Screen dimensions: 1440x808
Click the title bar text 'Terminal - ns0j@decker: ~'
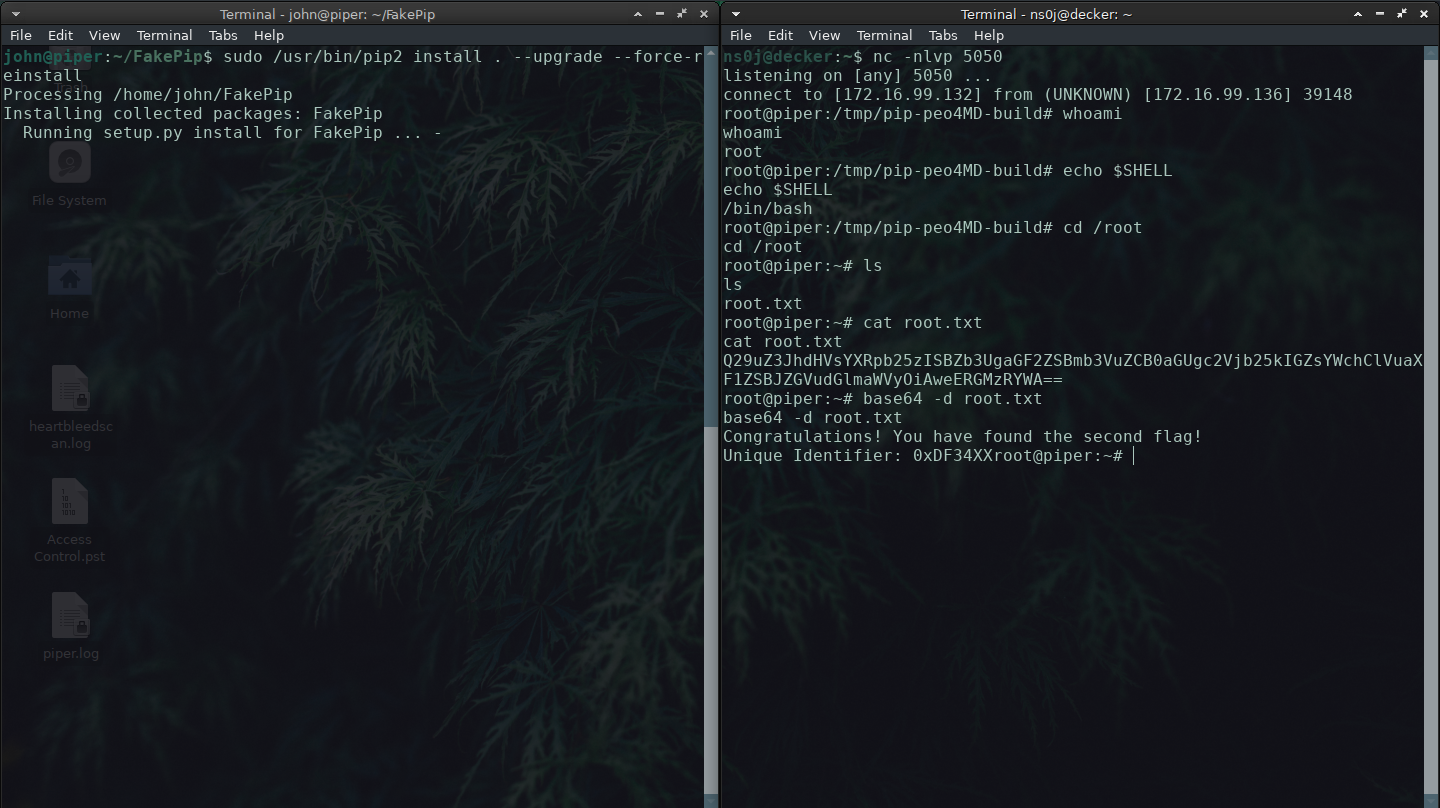(x=1047, y=14)
